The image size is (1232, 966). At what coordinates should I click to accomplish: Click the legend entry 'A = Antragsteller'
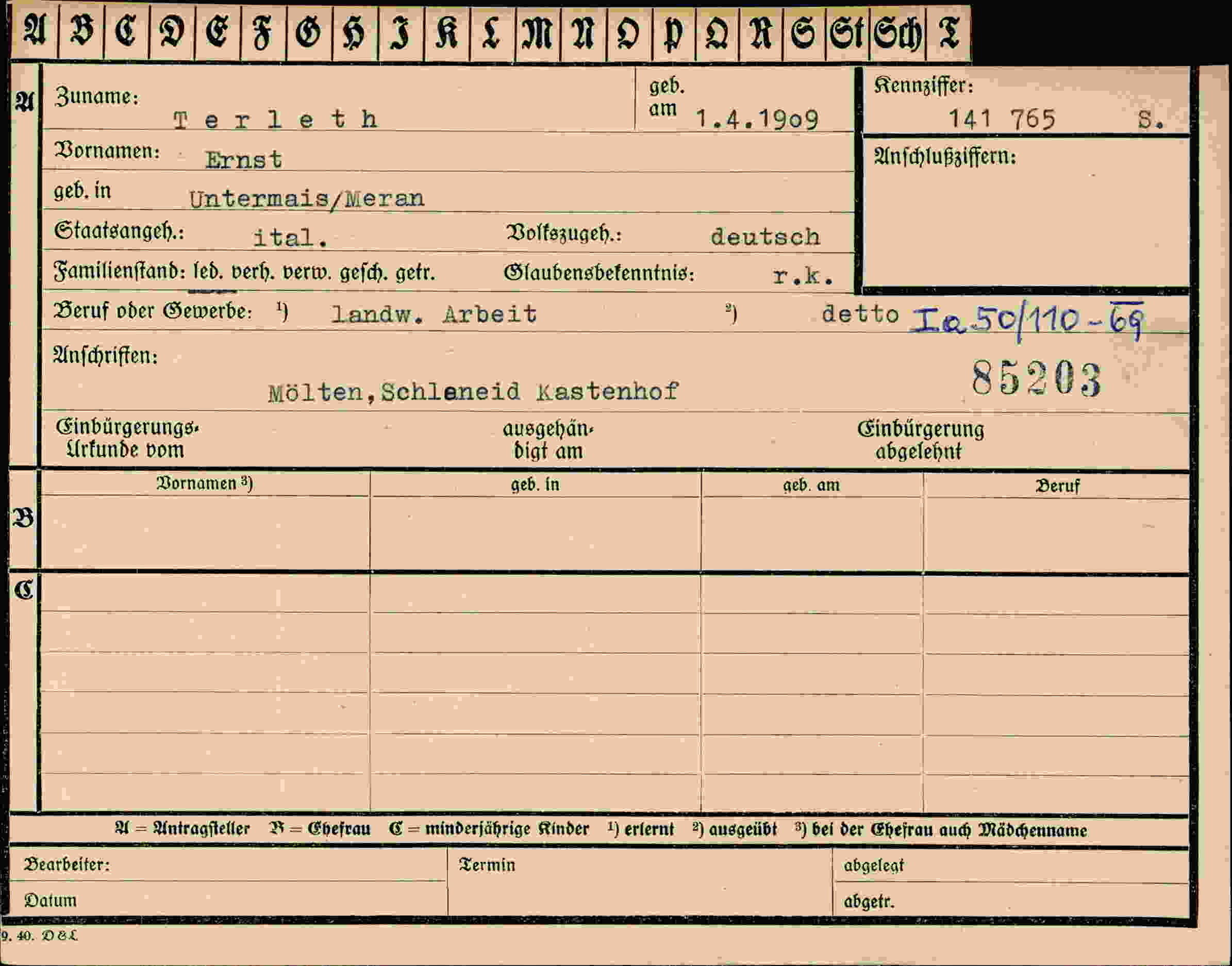[182, 828]
